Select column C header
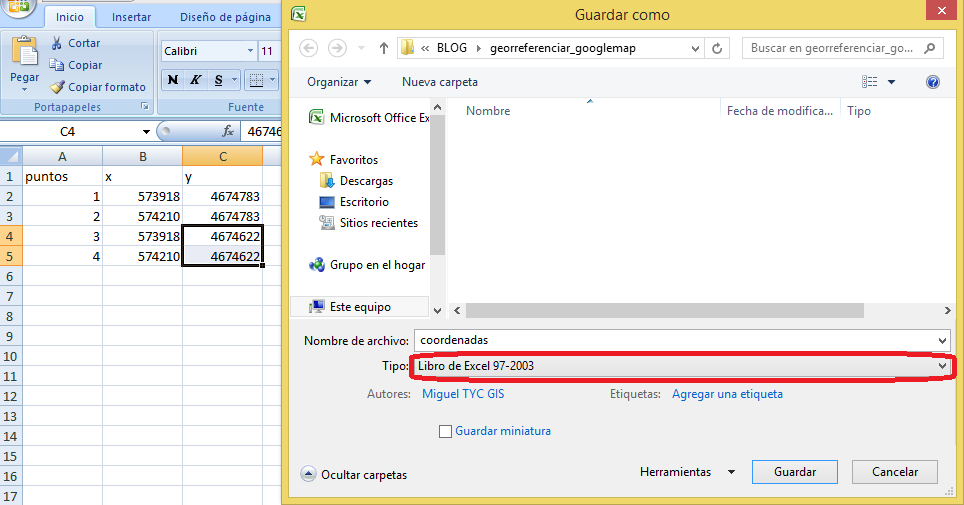The height and width of the screenshot is (505, 964). click(x=223, y=156)
